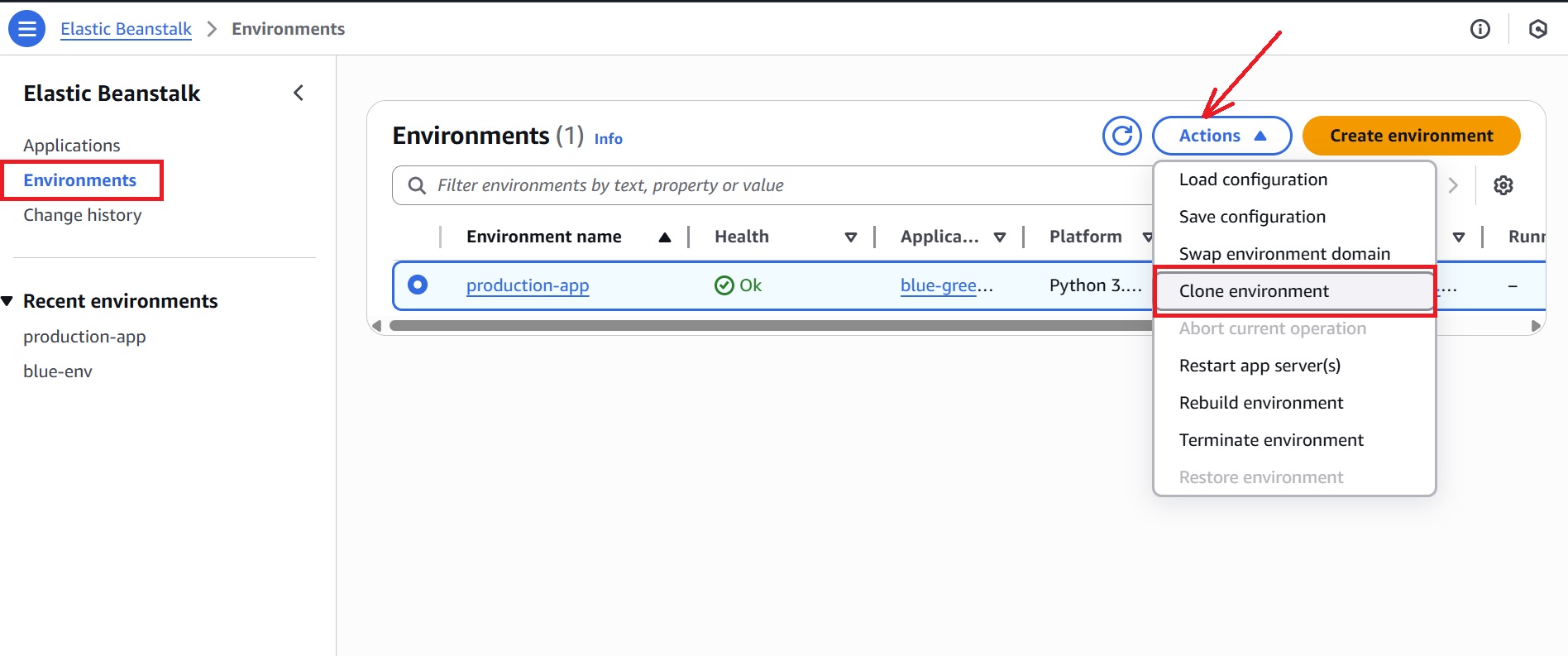The height and width of the screenshot is (656, 1568).
Task: Open the hexagon settings icon top right
Action: (x=1537, y=29)
